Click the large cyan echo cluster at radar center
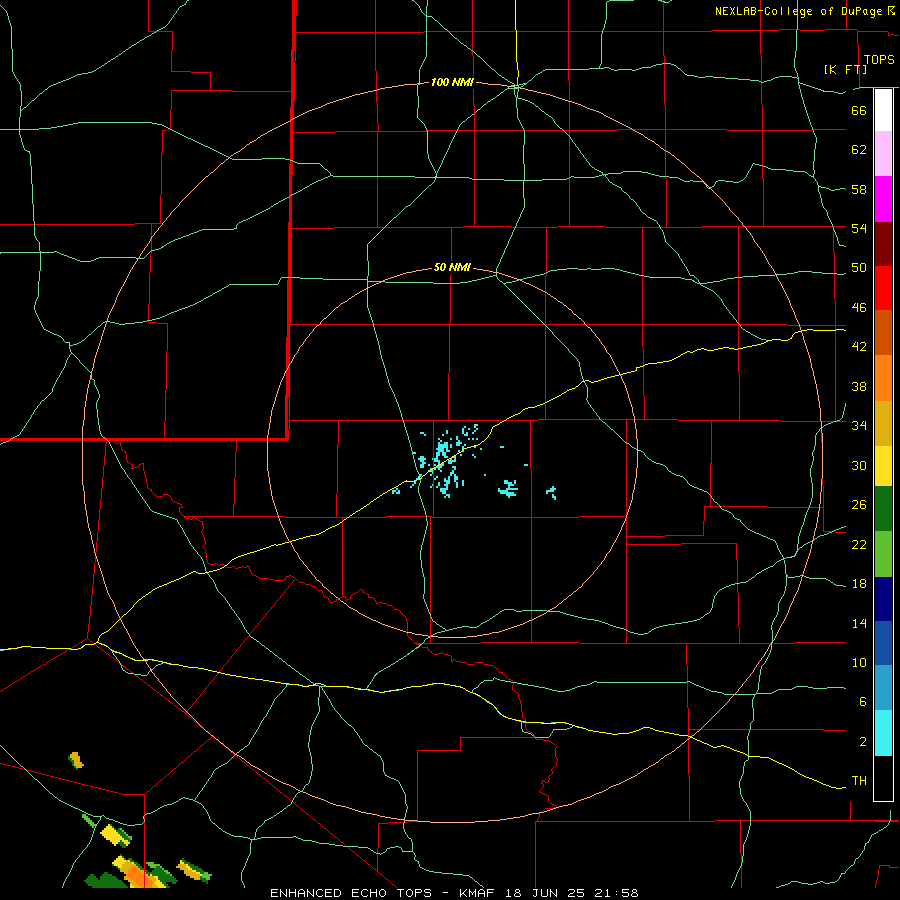The width and height of the screenshot is (900, 900). [x=444, y=462]
